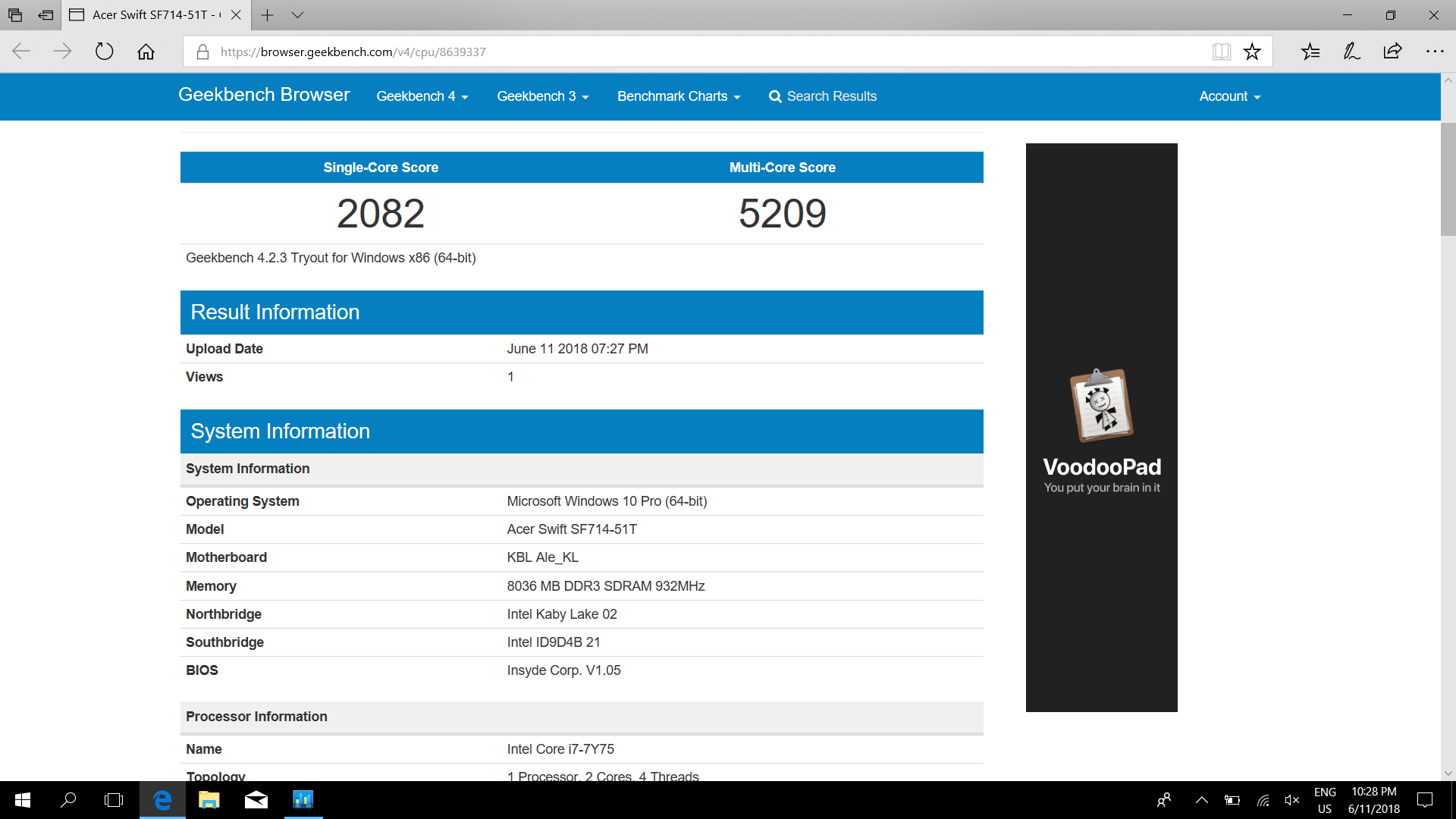Screen dimensions: 1456x819
Task: Click single-core score 2082
Action: coord(381,213)
